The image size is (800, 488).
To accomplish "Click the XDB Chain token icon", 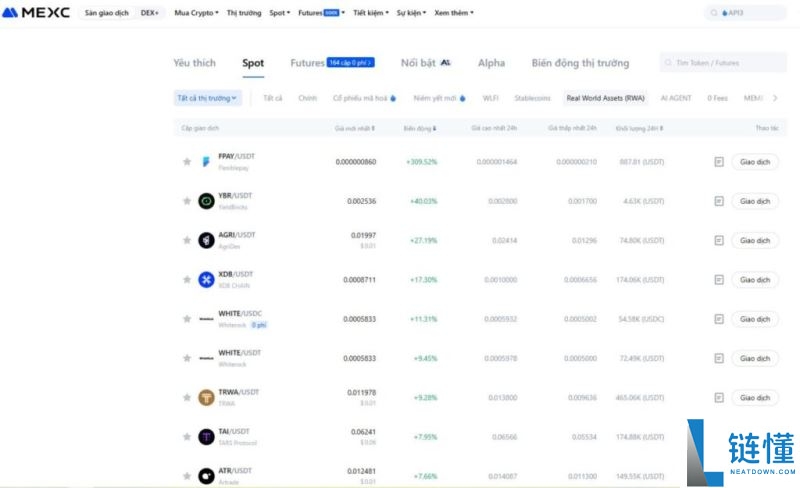I will [x=206, y=279].
